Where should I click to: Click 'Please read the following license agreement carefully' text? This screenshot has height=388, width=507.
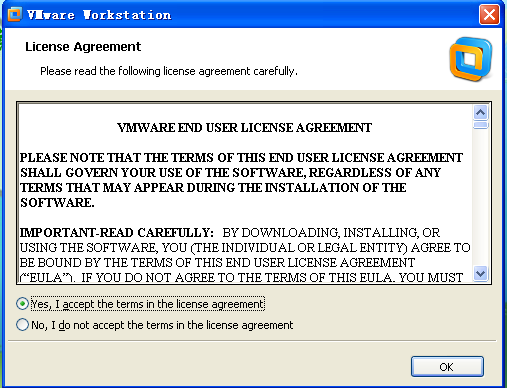(169, 71)
